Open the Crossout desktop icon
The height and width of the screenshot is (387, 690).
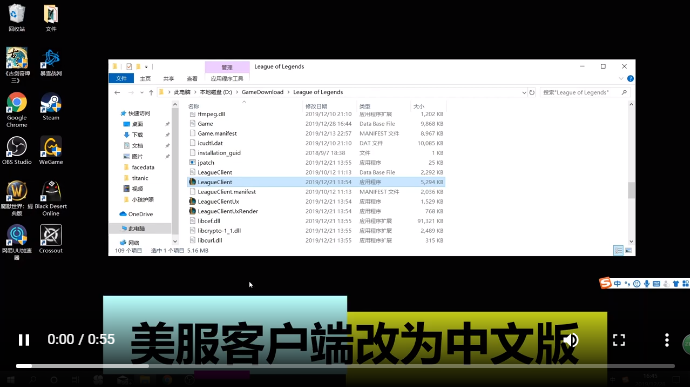51,239
